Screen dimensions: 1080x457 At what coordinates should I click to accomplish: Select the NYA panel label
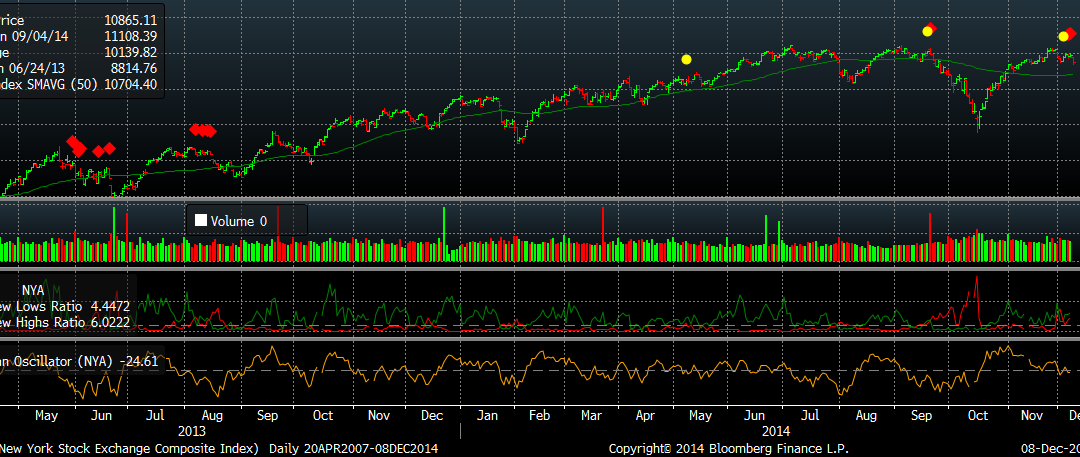32,290
